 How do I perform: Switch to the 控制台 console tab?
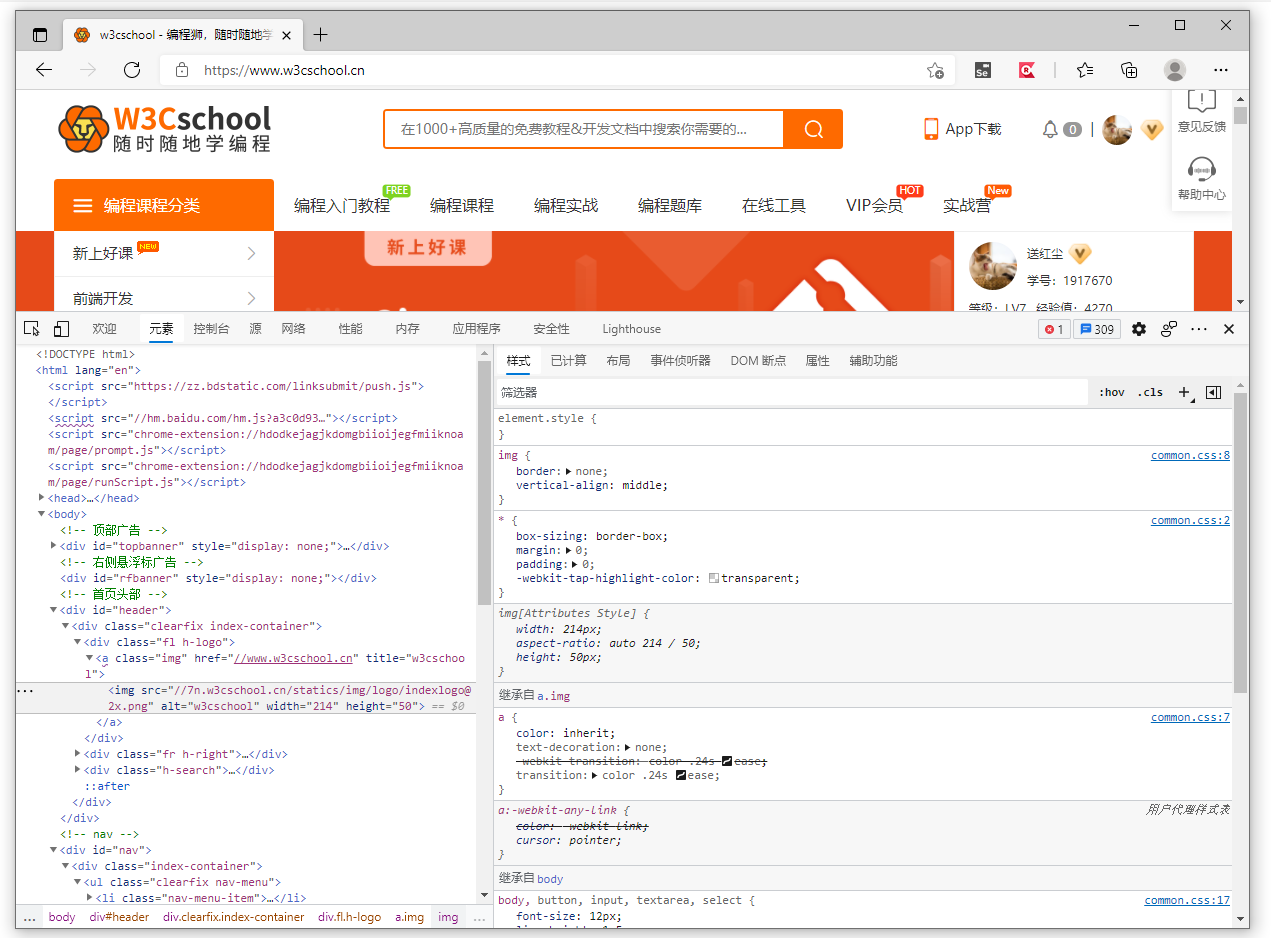(211, 329)
